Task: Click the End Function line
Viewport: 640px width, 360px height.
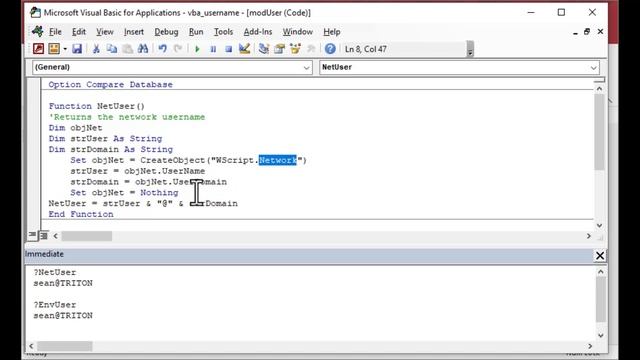Action: point(81,214)
